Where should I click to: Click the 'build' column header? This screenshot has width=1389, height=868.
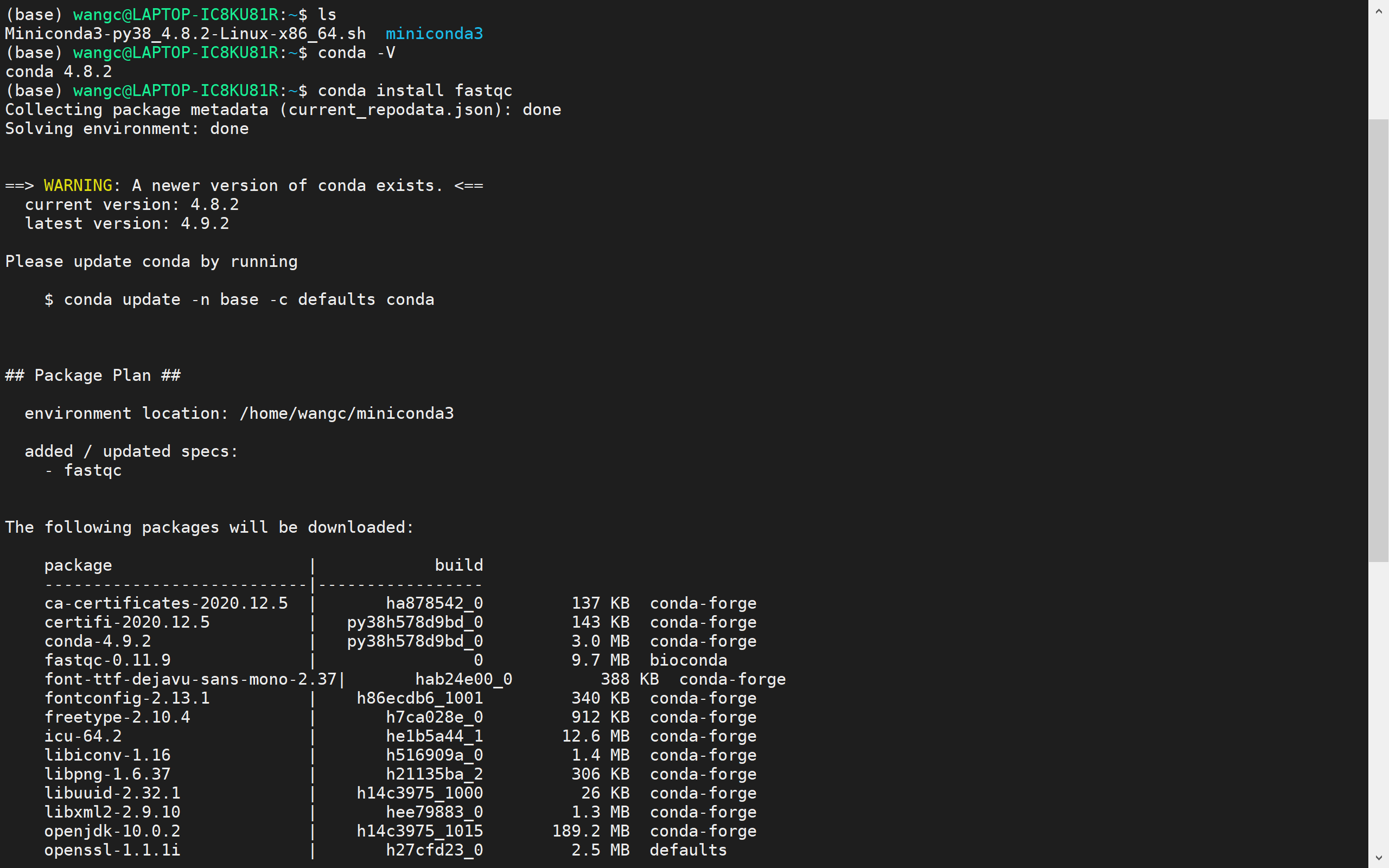[x=458, y=565]
